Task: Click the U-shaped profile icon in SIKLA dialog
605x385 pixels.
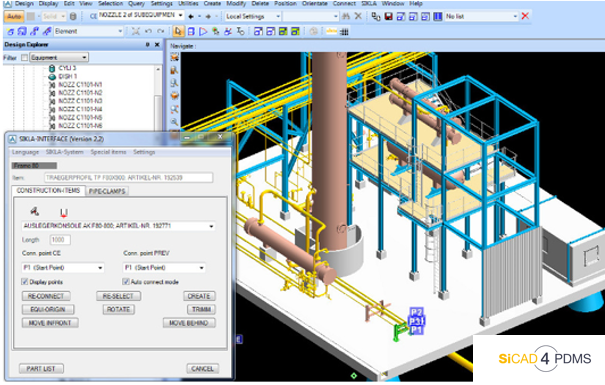Action: [x=64, y=213]
